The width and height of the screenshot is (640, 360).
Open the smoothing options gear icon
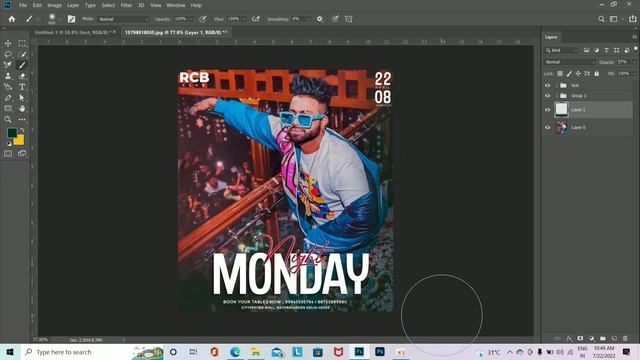pos(320,19)
